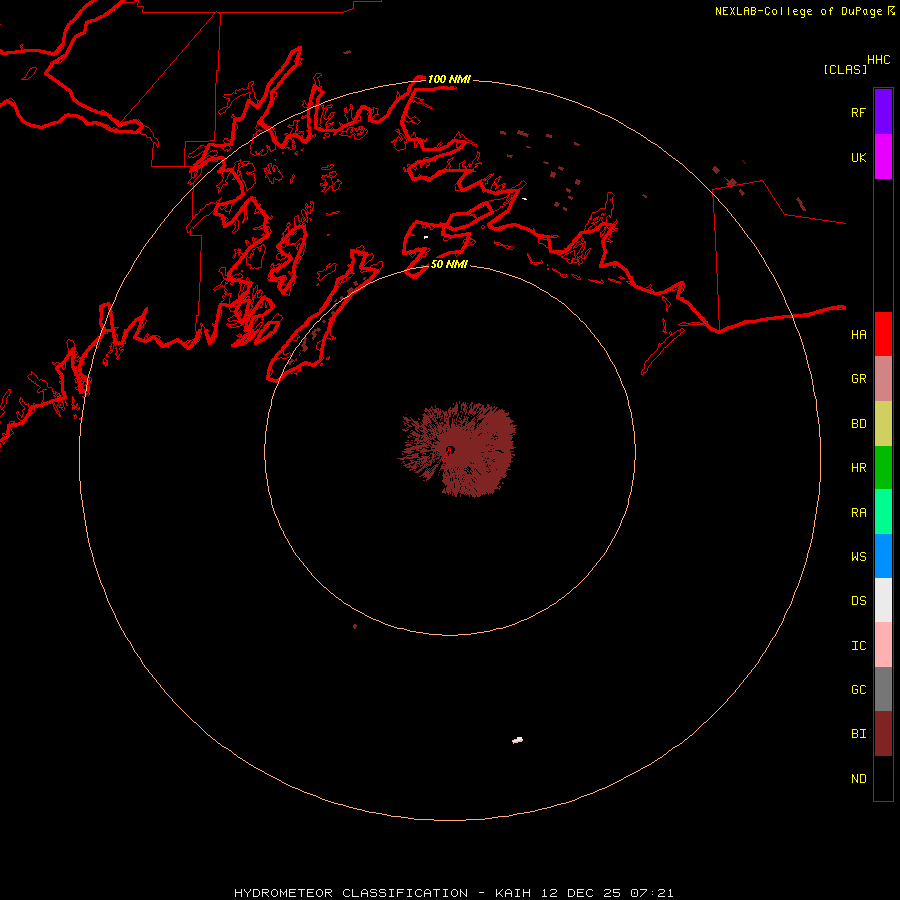Click the GR pink-brown legend swatch
The width and height of the screenshot is (900, 900).
[x=883, y=378]
